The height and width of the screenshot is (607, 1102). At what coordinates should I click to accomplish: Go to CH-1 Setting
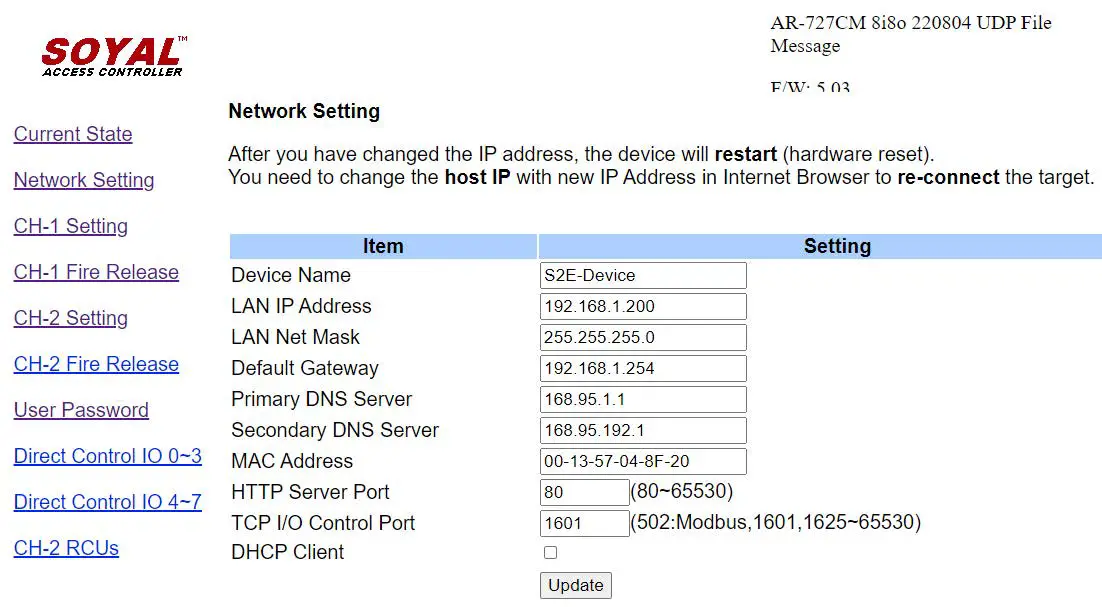coord(70,226)
